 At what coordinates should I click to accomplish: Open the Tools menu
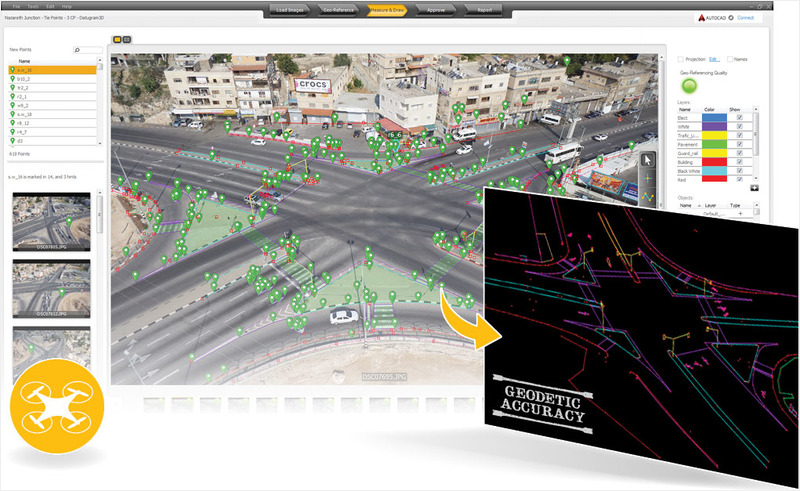click(x=33, y=7)
